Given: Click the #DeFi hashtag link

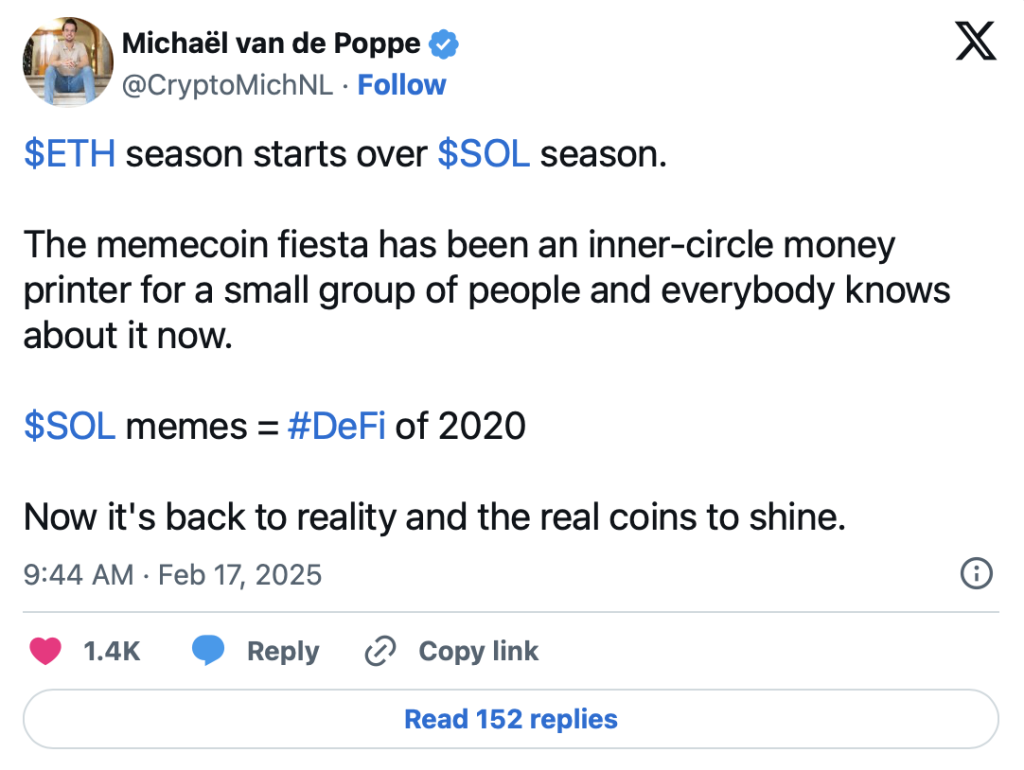Looking at the screenshot, I should (x=336, y=426).
